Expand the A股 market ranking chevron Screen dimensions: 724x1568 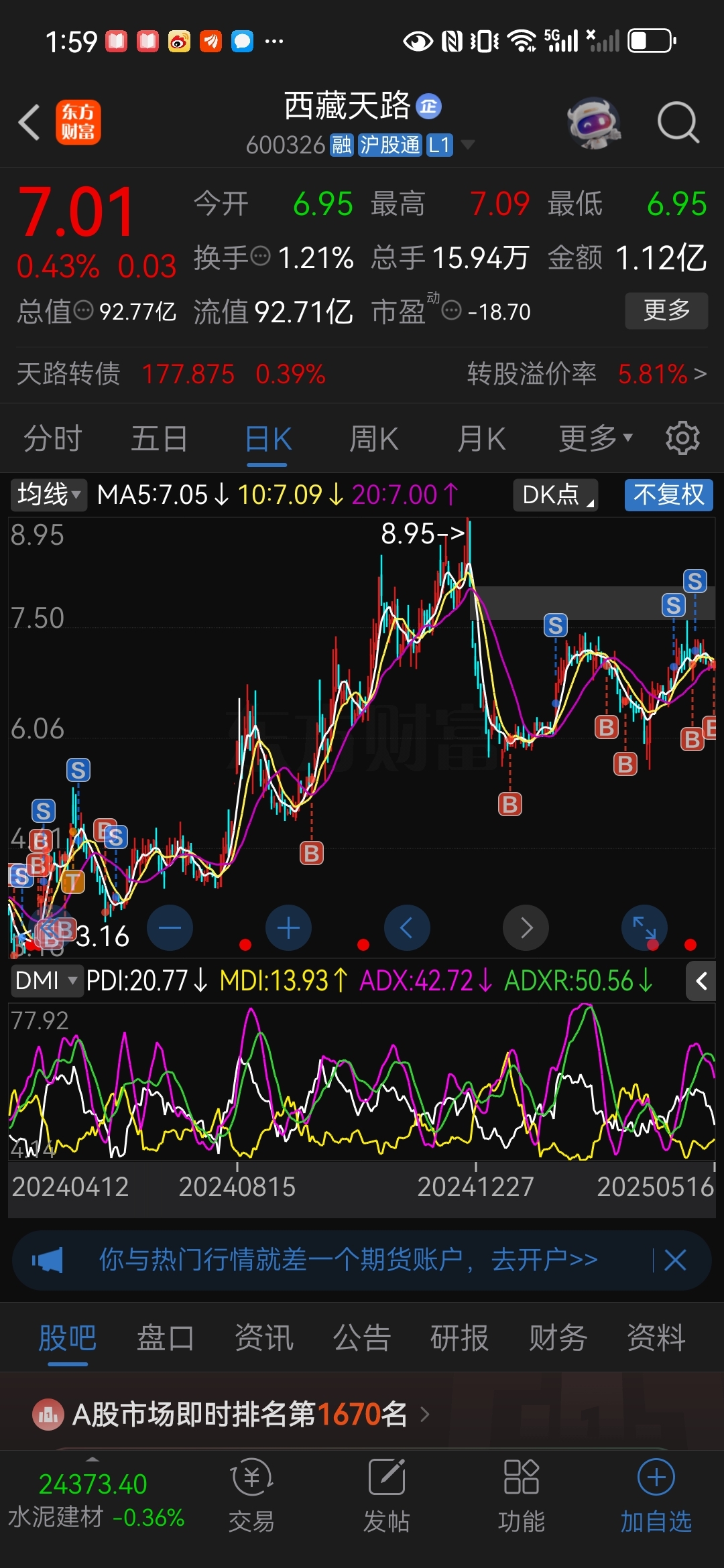pos(424,1415)
